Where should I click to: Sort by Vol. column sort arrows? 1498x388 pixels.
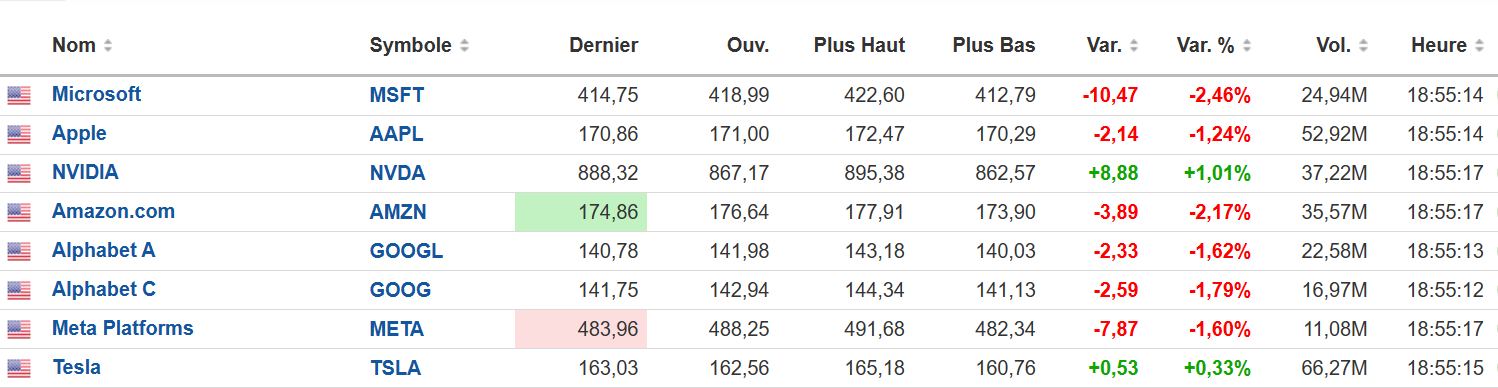1364,46
